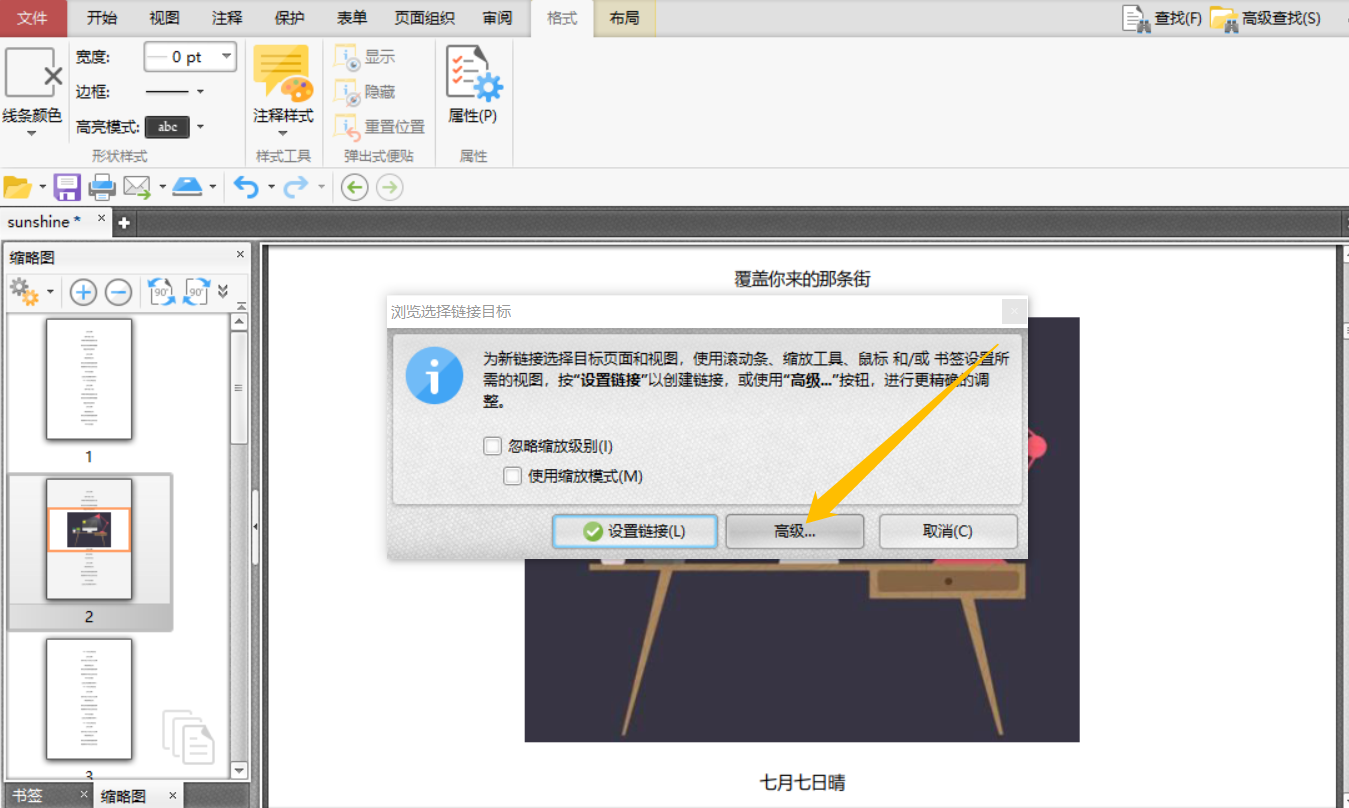The image size is (1349, 808).
Task: Zoom in thumbnails with the plus icon
Action: click(x=82, y=292)
